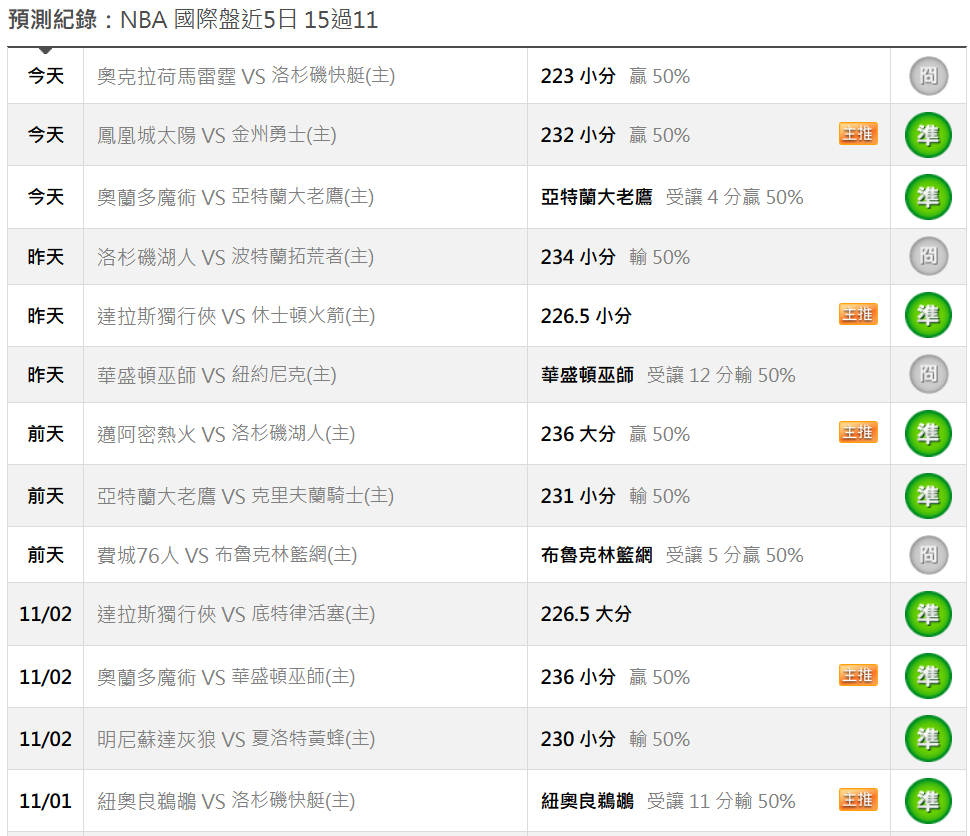This screenshot has width=970, height=836.
Task: Click green 準 icon for 紐奧良鵜鶘 VS 洛杉磯快艇
Action: pos(928,801)
